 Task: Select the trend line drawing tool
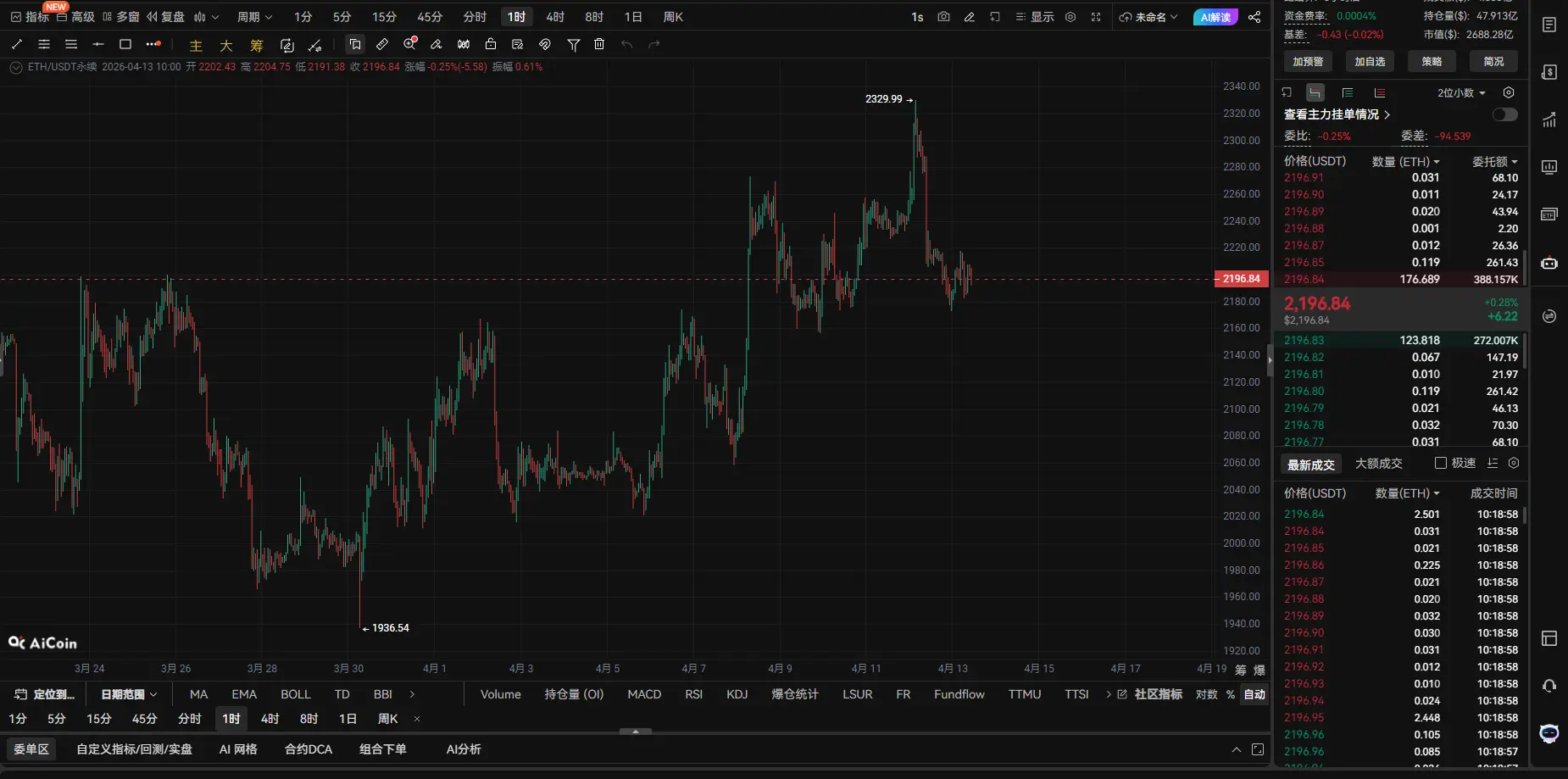click(x=17, y=44)
